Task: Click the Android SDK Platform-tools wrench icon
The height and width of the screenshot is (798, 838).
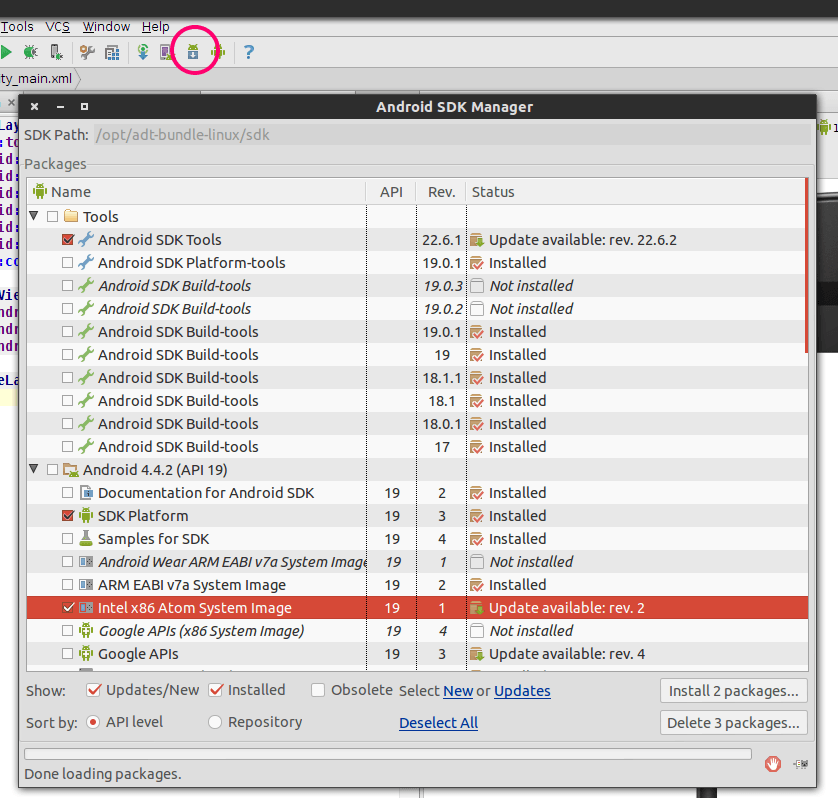Action: (86, 262)
